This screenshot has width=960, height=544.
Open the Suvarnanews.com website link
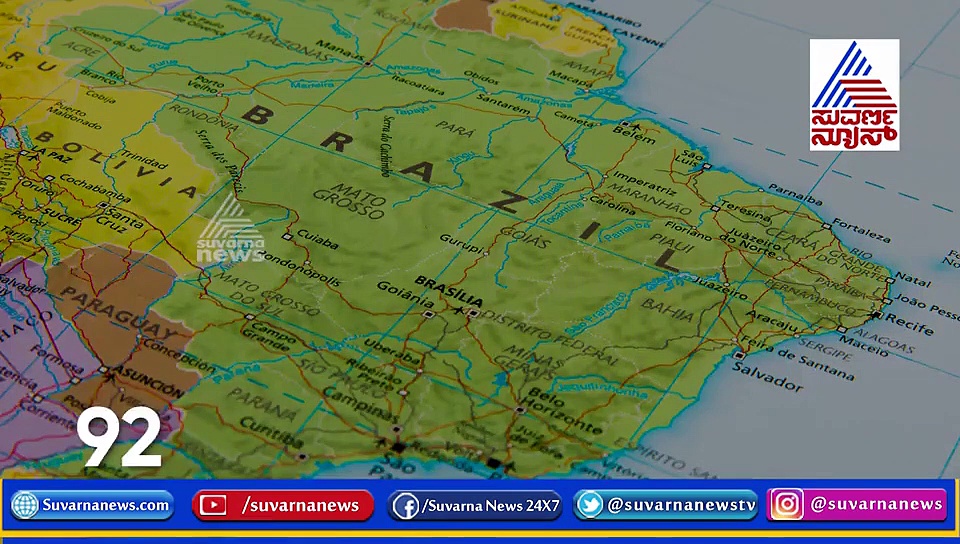(x=92, y=505)
